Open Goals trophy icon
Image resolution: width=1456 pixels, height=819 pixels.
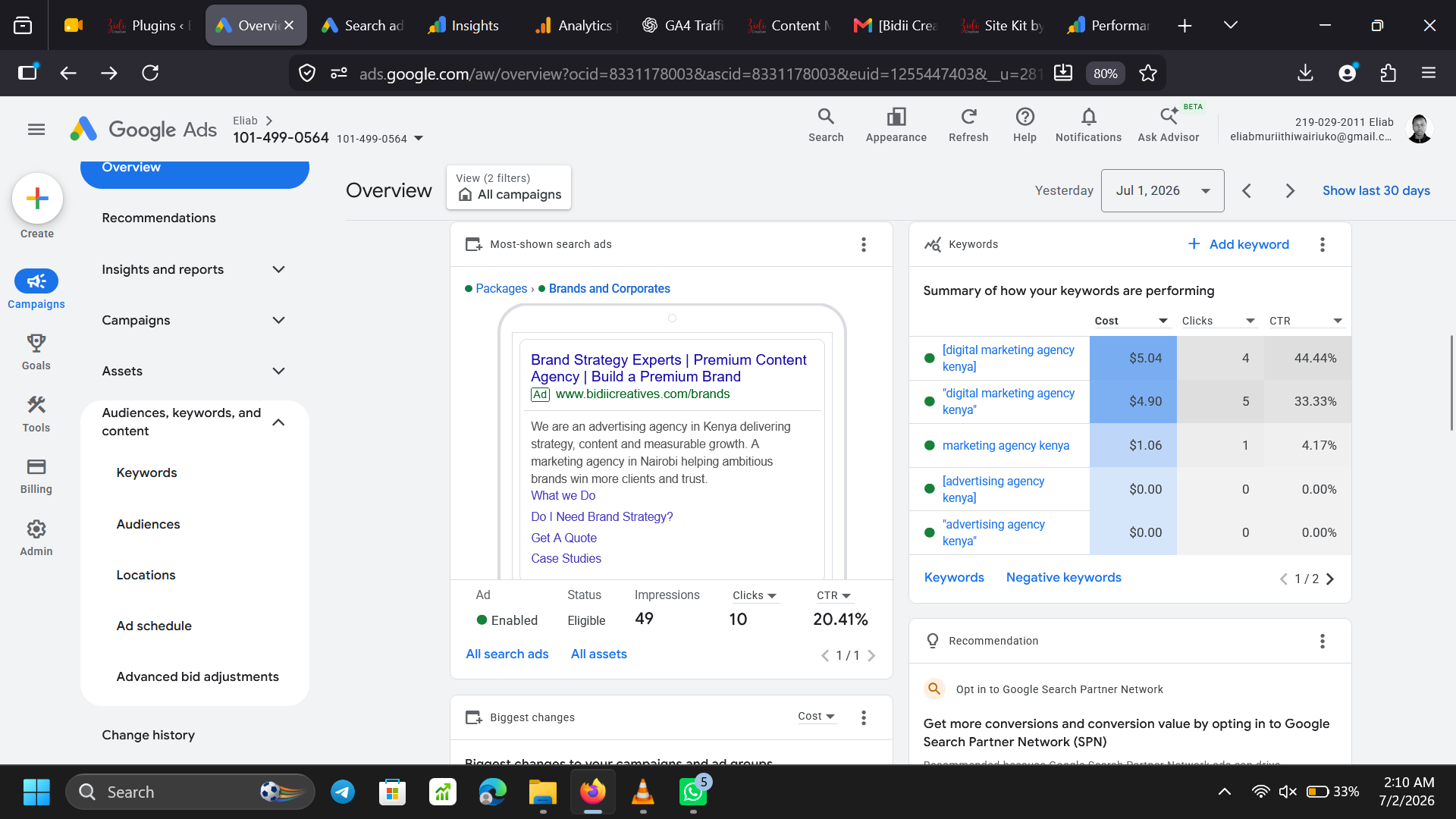[x=36, y=352]
